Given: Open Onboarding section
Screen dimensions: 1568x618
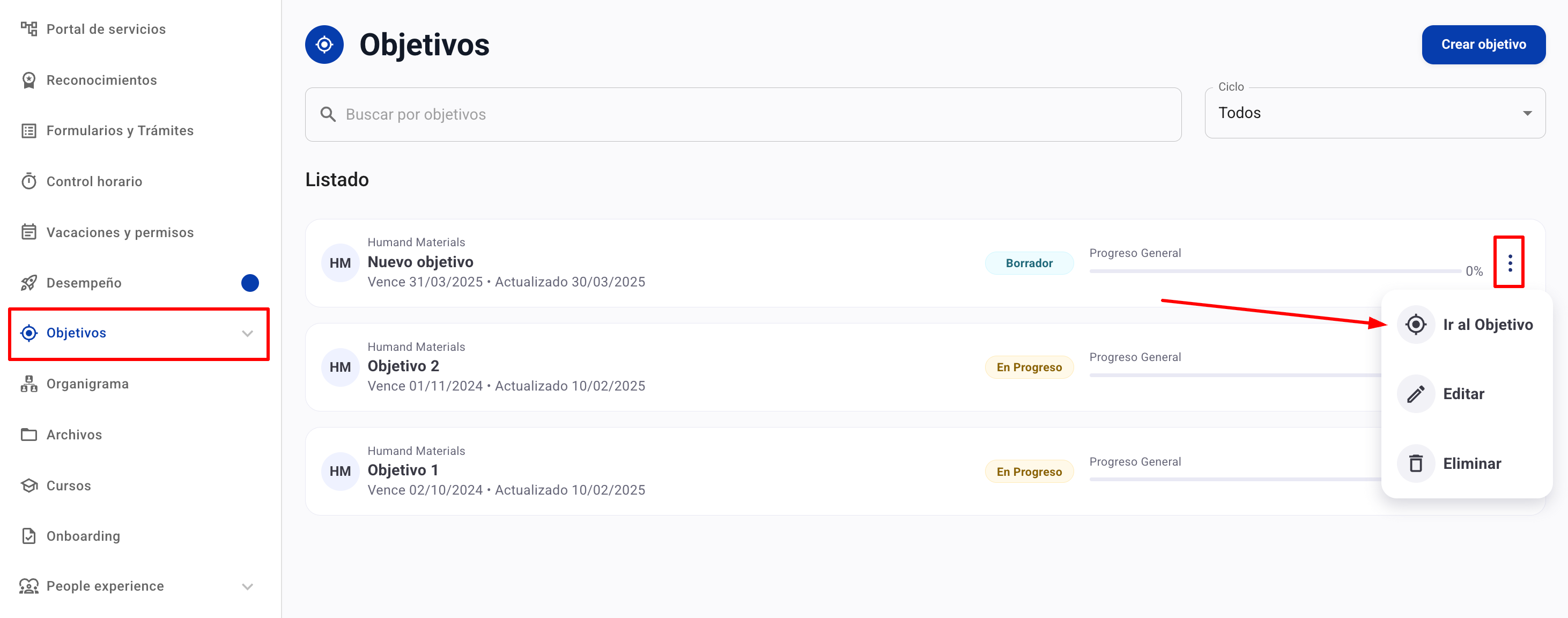Looking at the screenshot, I should pos(84,536).
